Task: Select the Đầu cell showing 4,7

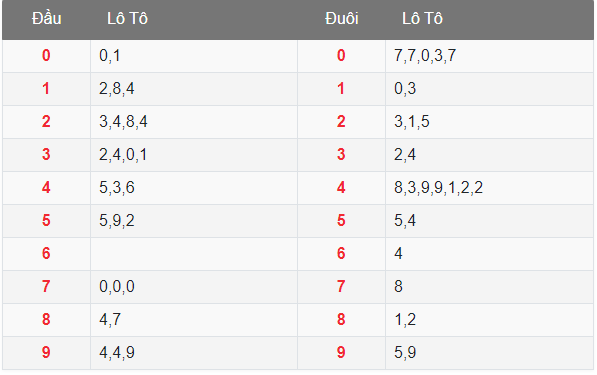Action: [x=194, y=320]
